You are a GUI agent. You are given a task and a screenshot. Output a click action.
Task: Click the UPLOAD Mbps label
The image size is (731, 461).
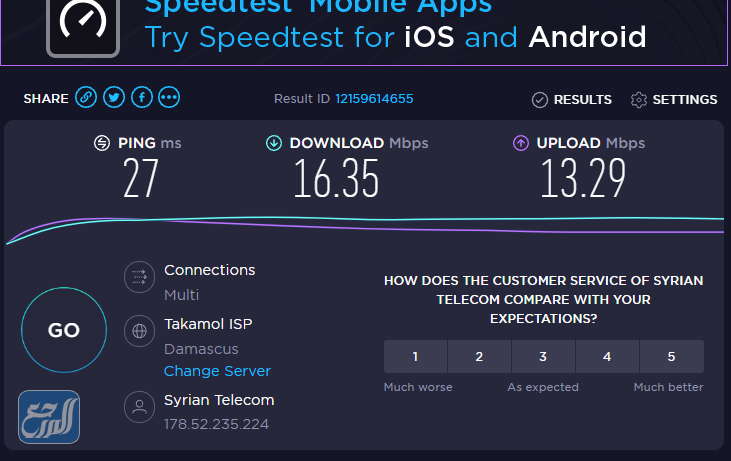tap(591, 143)
